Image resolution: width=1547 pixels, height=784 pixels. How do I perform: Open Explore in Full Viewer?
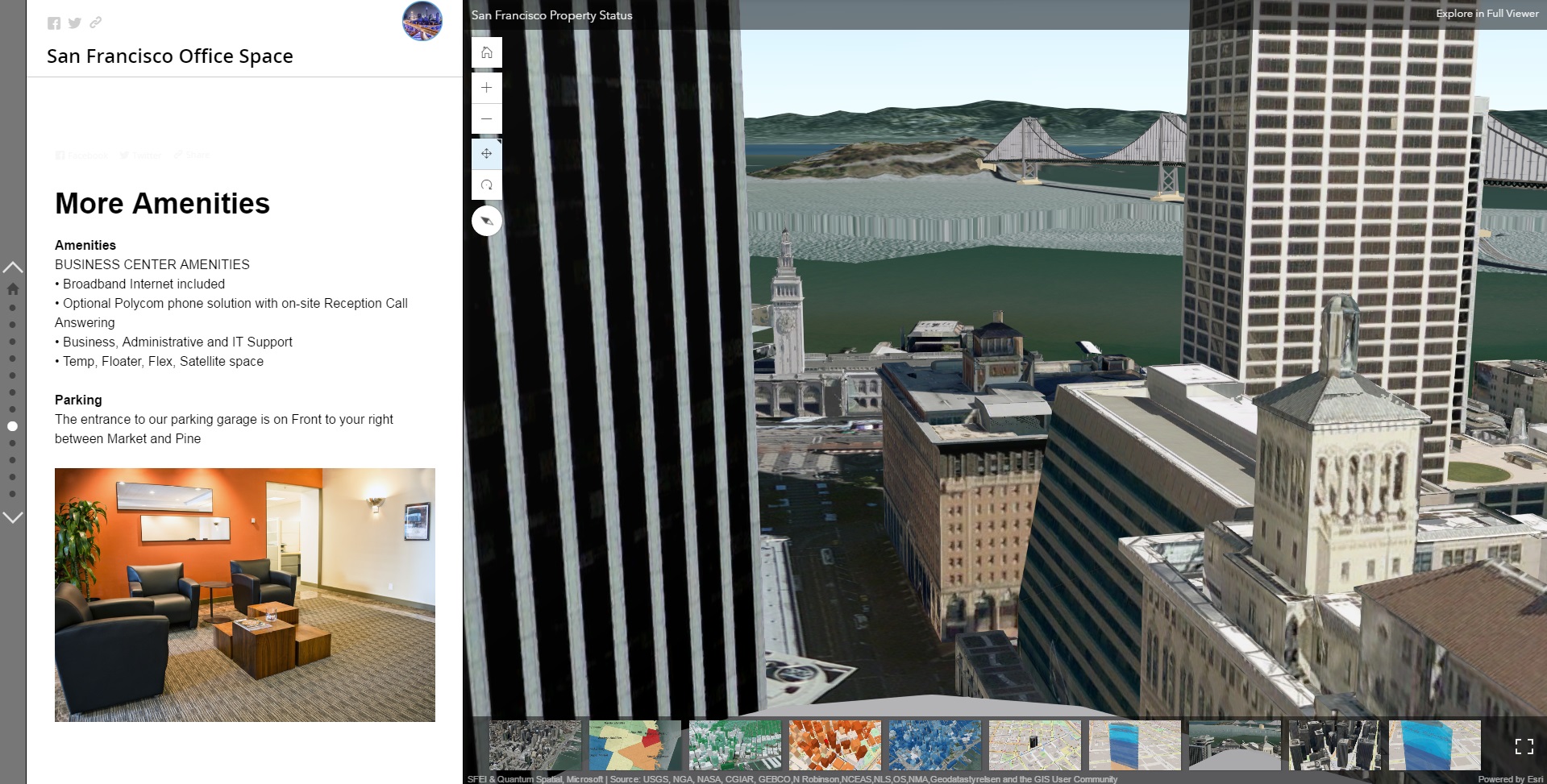[x=1487, y=14]
